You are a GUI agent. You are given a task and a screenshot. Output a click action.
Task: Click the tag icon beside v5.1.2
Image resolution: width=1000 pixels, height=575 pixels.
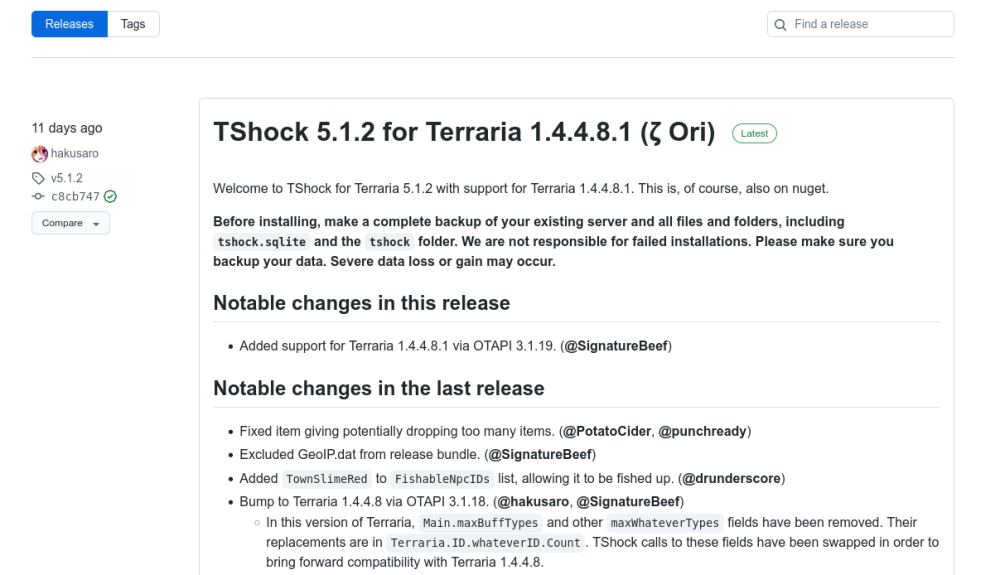[x=38, y=178]
